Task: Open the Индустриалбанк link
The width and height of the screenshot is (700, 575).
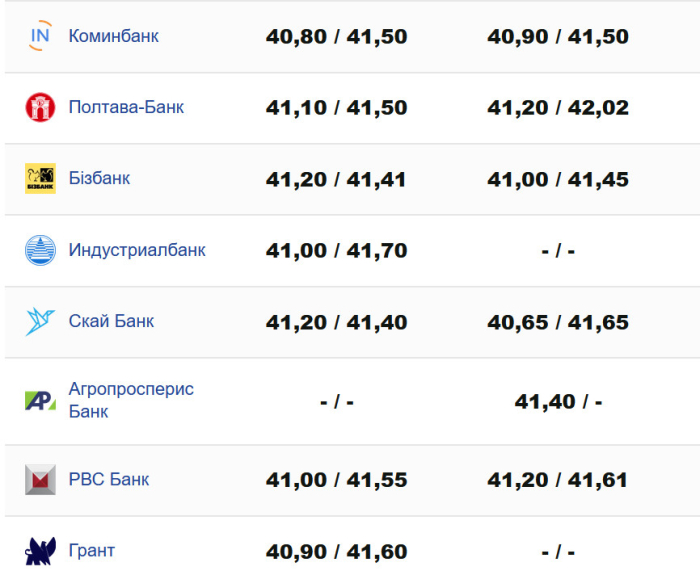Action: click(x=137, y=250)
